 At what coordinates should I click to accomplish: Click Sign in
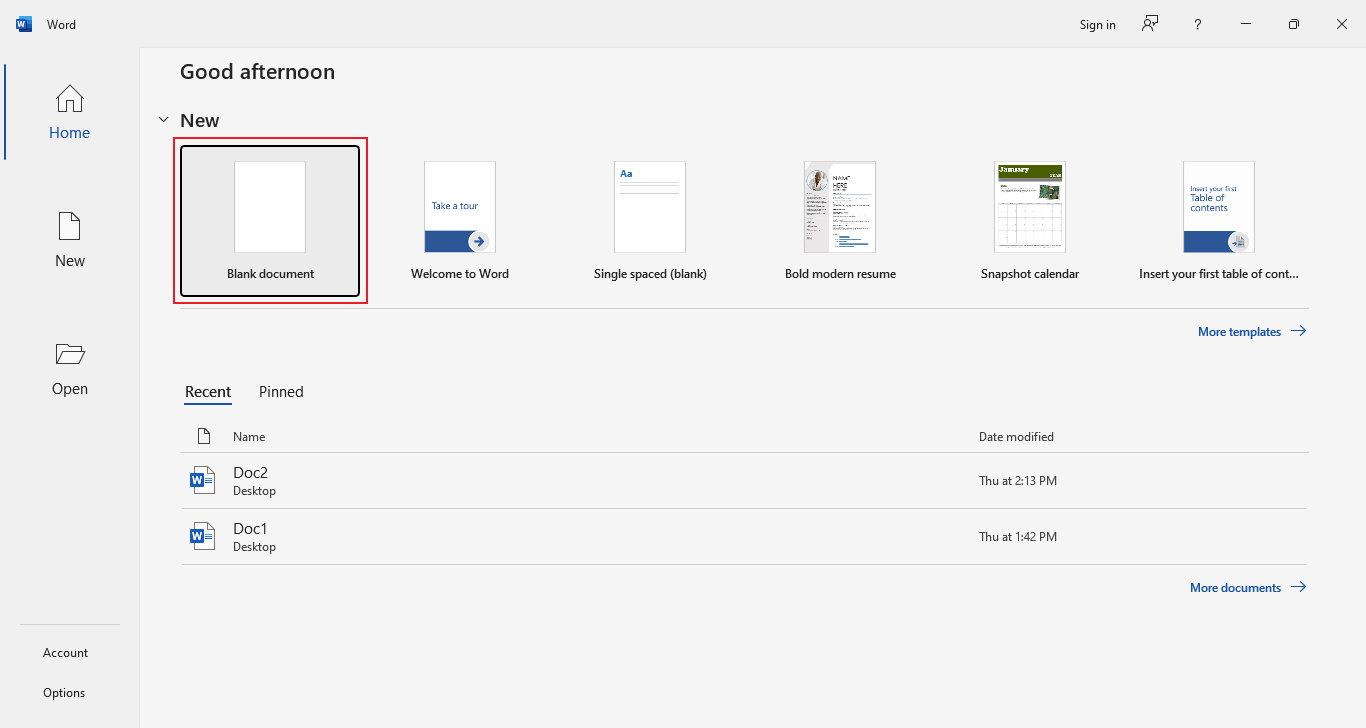point(1096,23)
